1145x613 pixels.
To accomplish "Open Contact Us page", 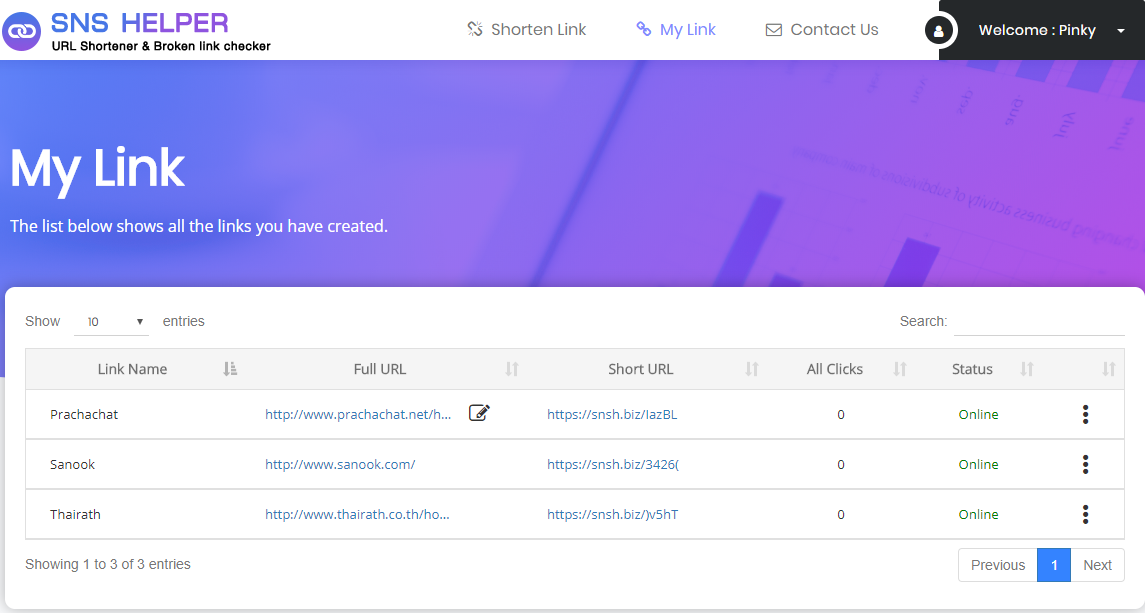I will pos(822,30).
